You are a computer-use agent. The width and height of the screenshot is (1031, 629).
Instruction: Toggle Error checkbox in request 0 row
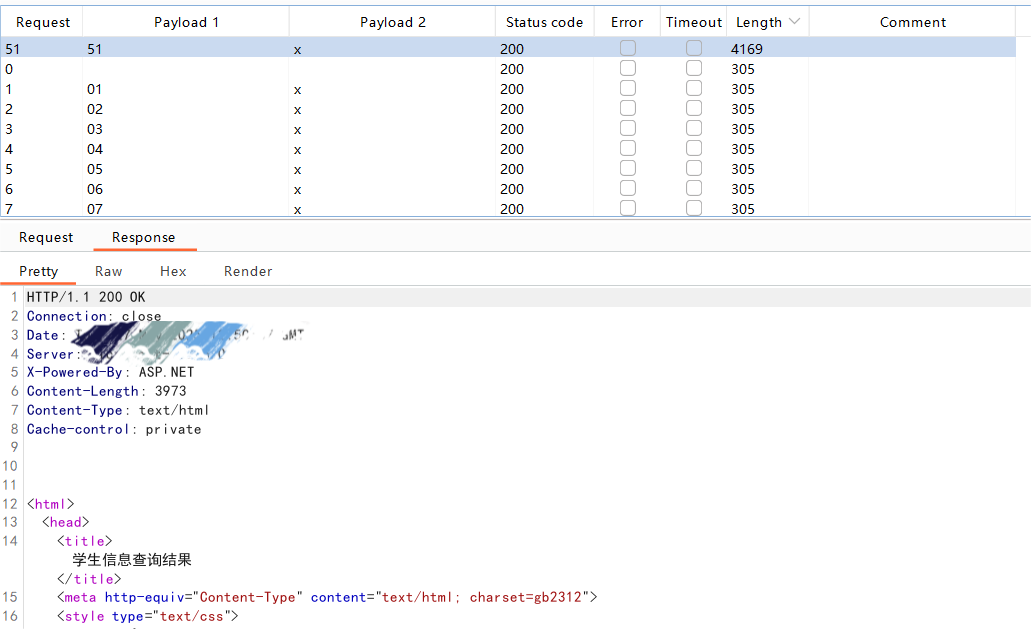628,68
